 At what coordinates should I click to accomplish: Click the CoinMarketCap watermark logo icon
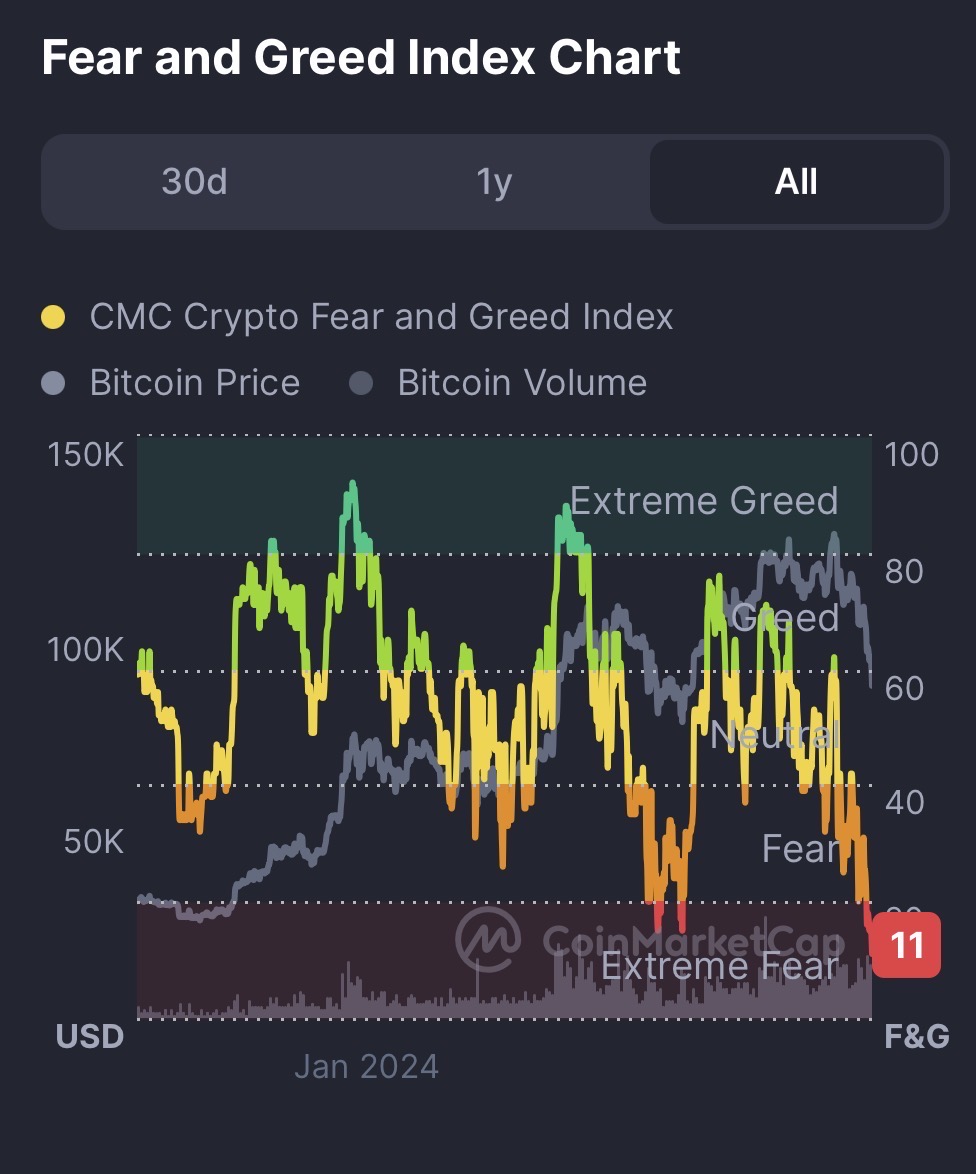tap(488, 939)
